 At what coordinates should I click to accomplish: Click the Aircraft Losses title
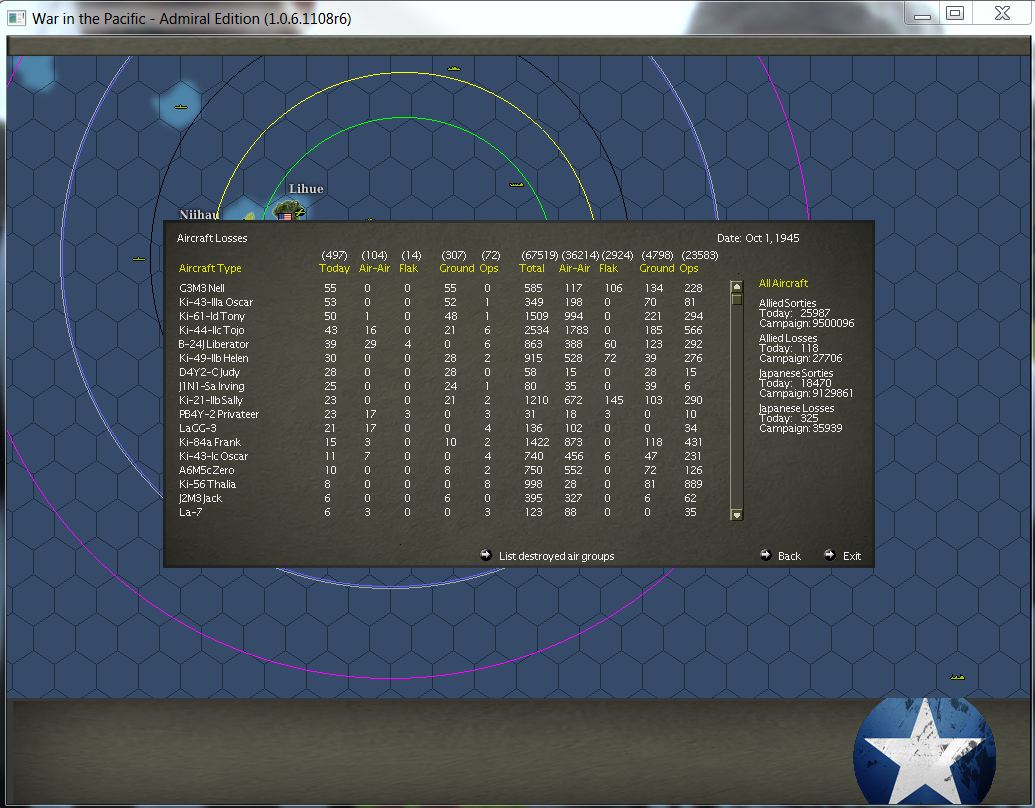click(212, 238)
